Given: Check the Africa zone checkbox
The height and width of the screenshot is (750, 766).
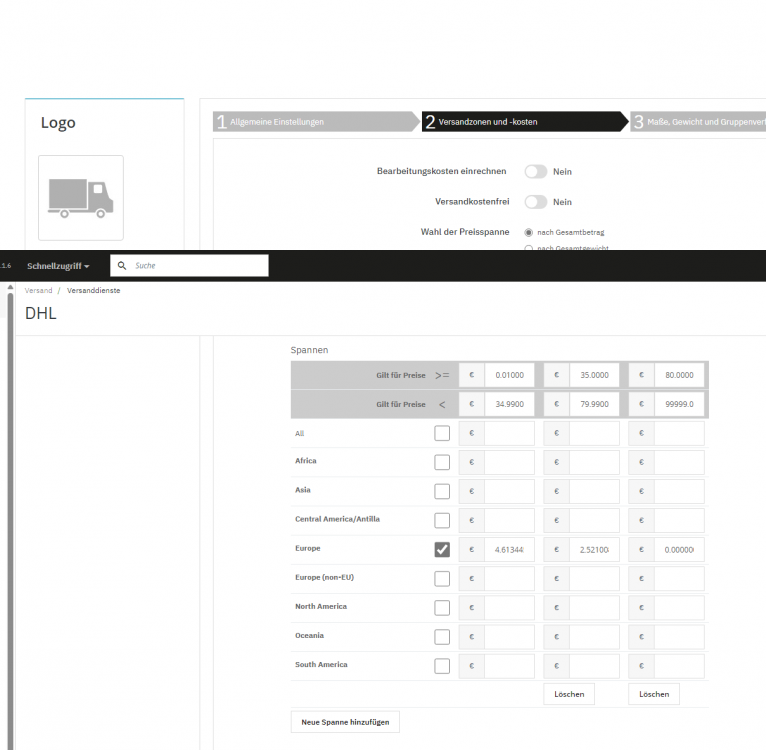Looking at the screenshot, I should pos(442,462).
